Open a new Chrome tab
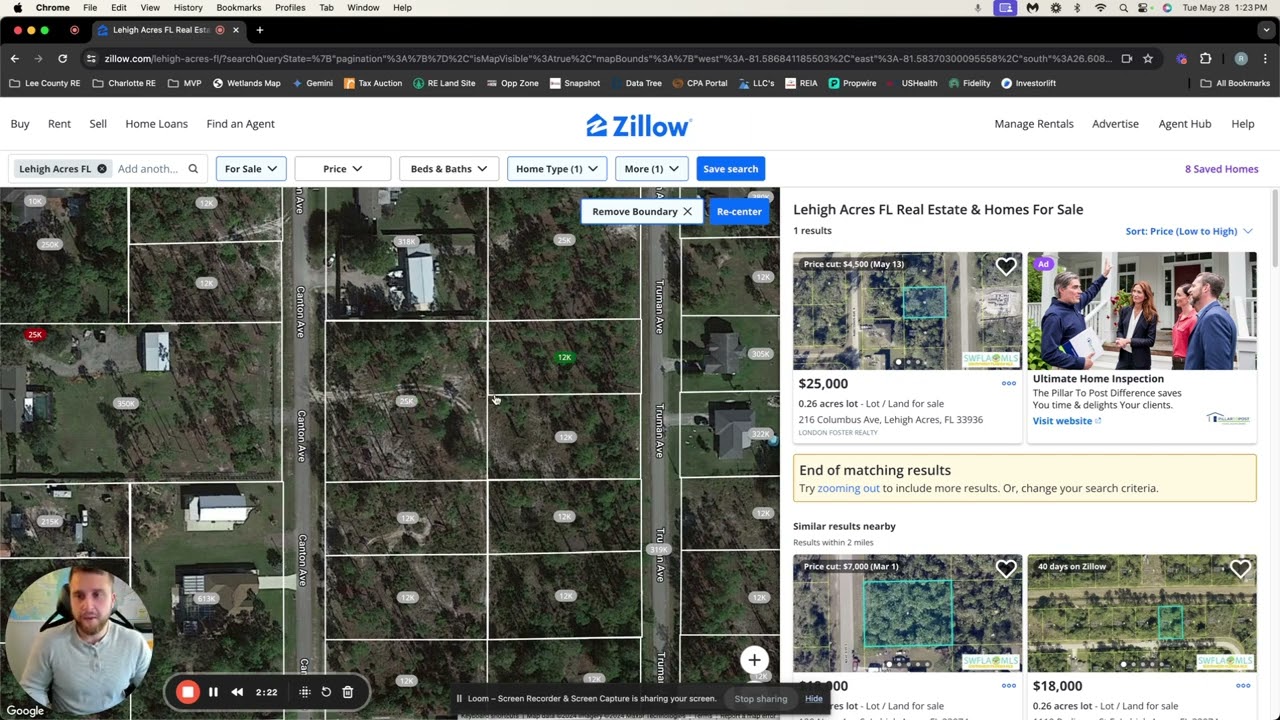The height and width of the screenshot is (720, 1280). click(x=260, y=30)
